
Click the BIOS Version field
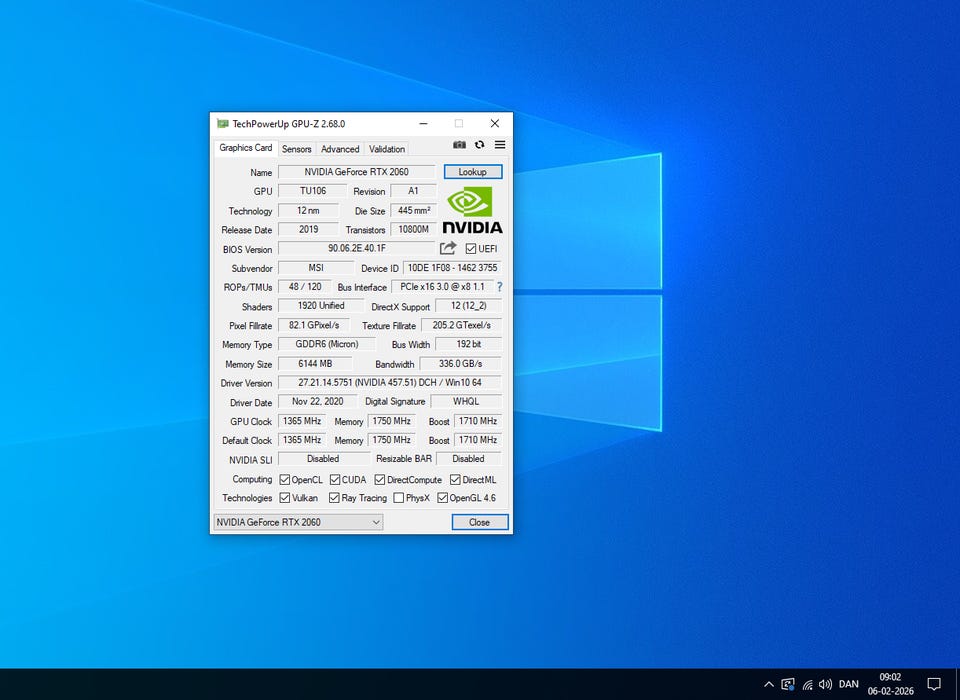click(x=356, y=248)
